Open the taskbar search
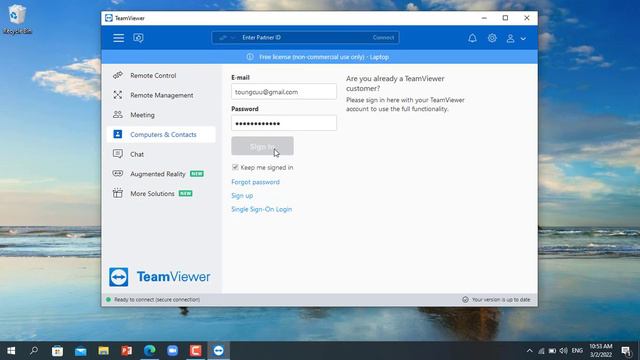 pyautogui.click(x=34, y=351)
